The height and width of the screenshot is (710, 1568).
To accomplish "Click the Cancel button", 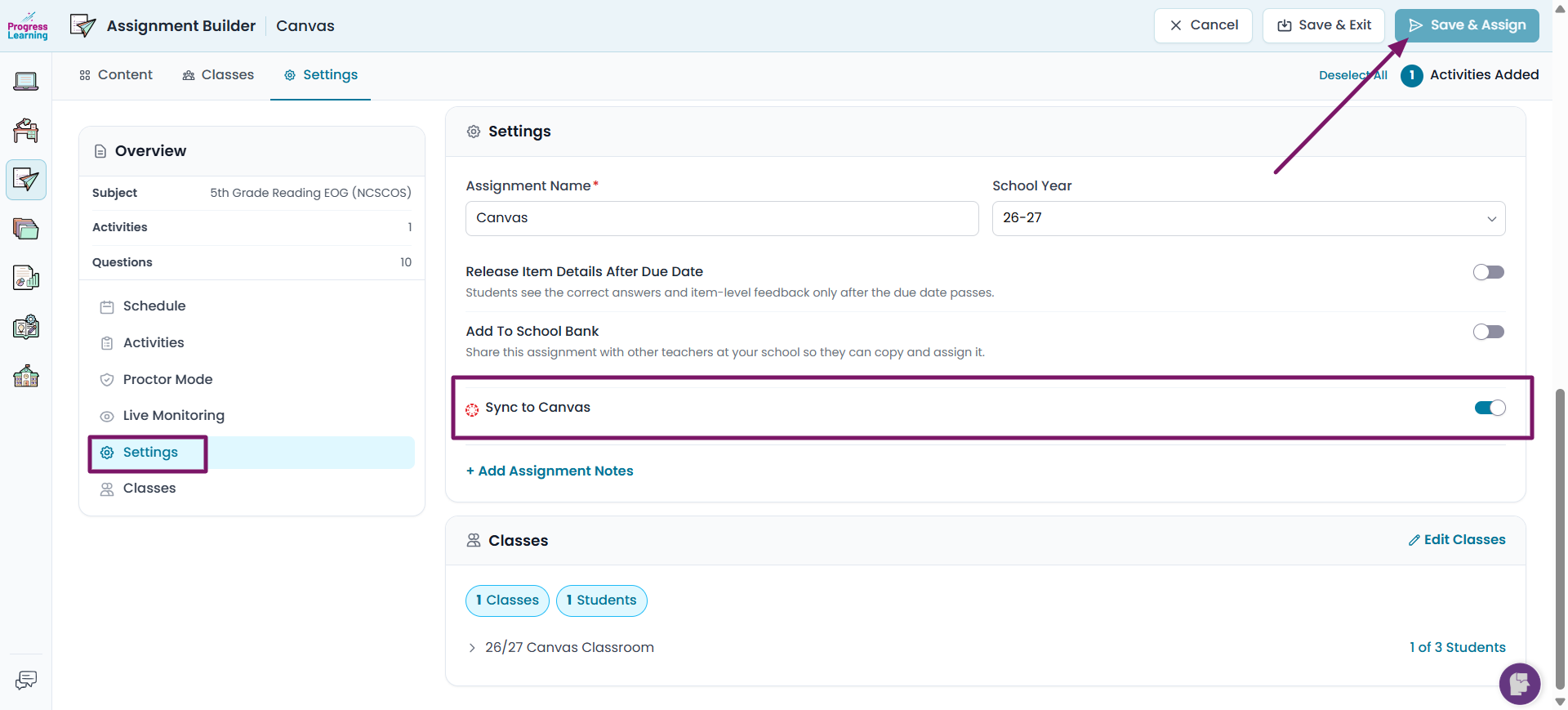I will pos(1203,25).
